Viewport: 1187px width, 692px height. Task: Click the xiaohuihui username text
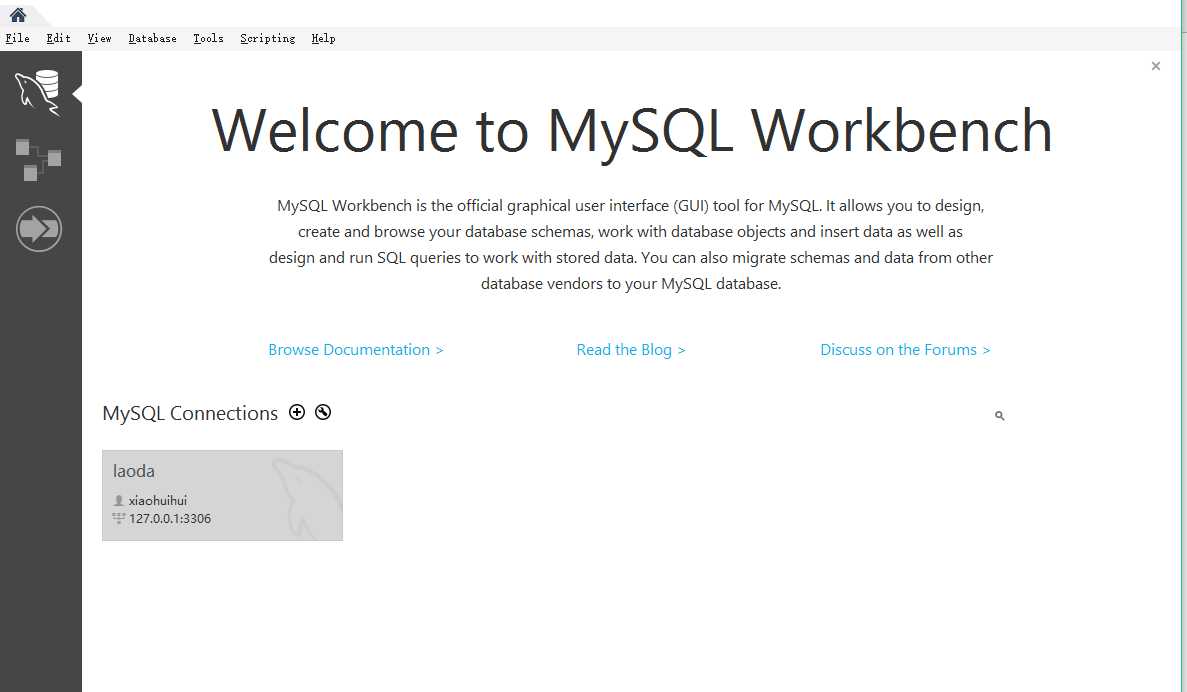pyautogui.click(x=157, y=500)
